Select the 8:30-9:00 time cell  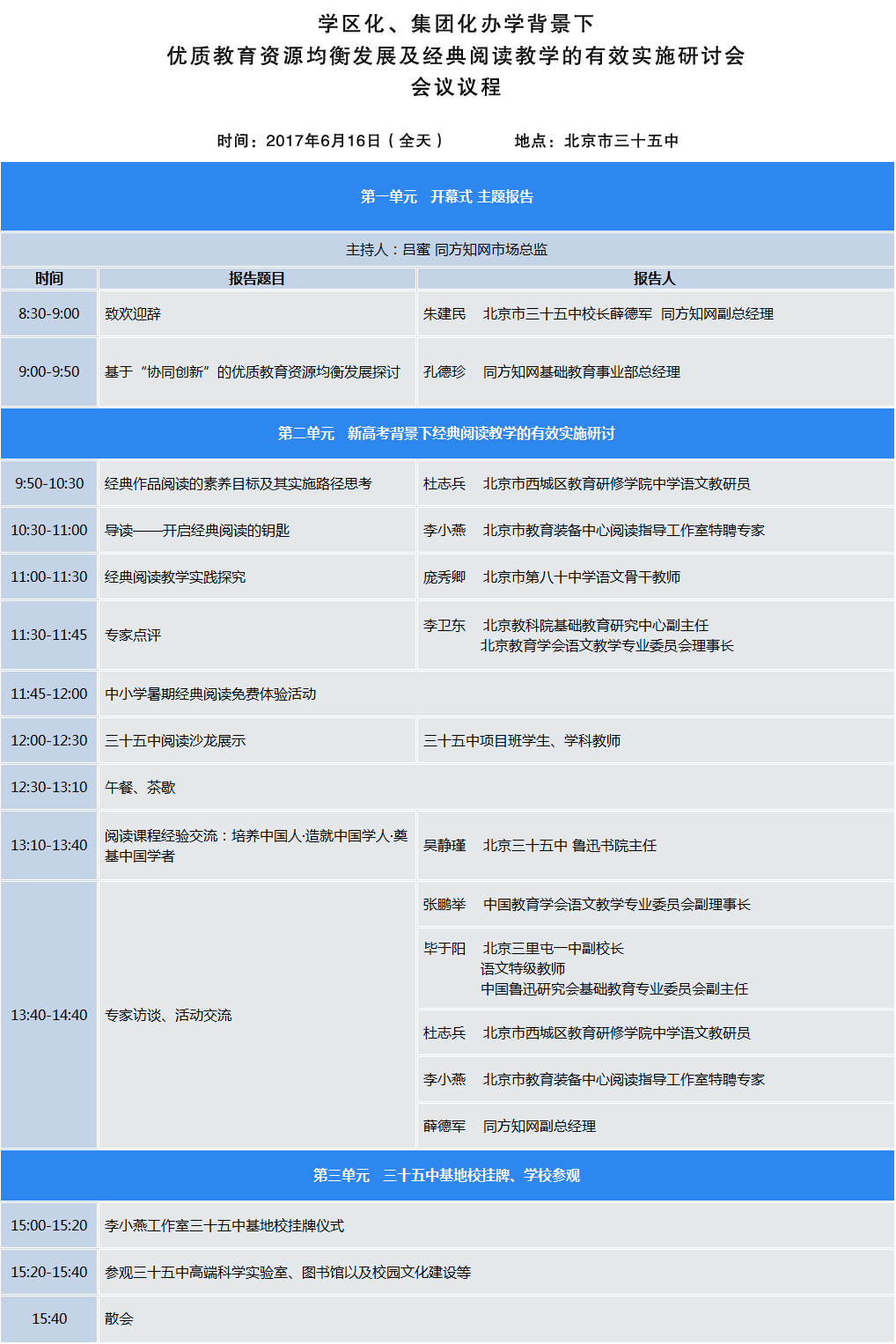pyautogui.click(x=49, y=313)
